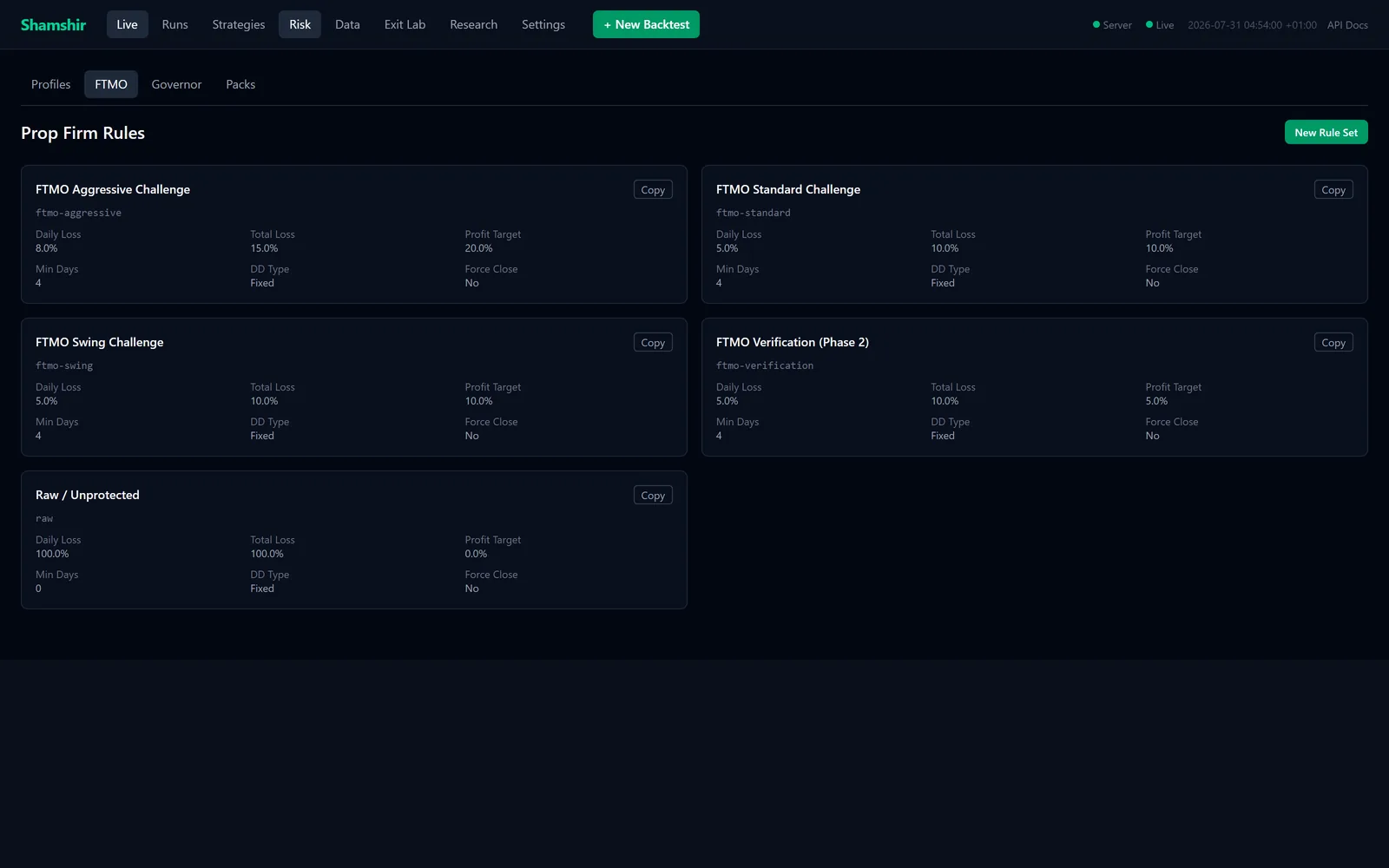This screenshot has width=1389, height=868.
Task: Click the Shamshir logo
Action: (x=53, y=24)
